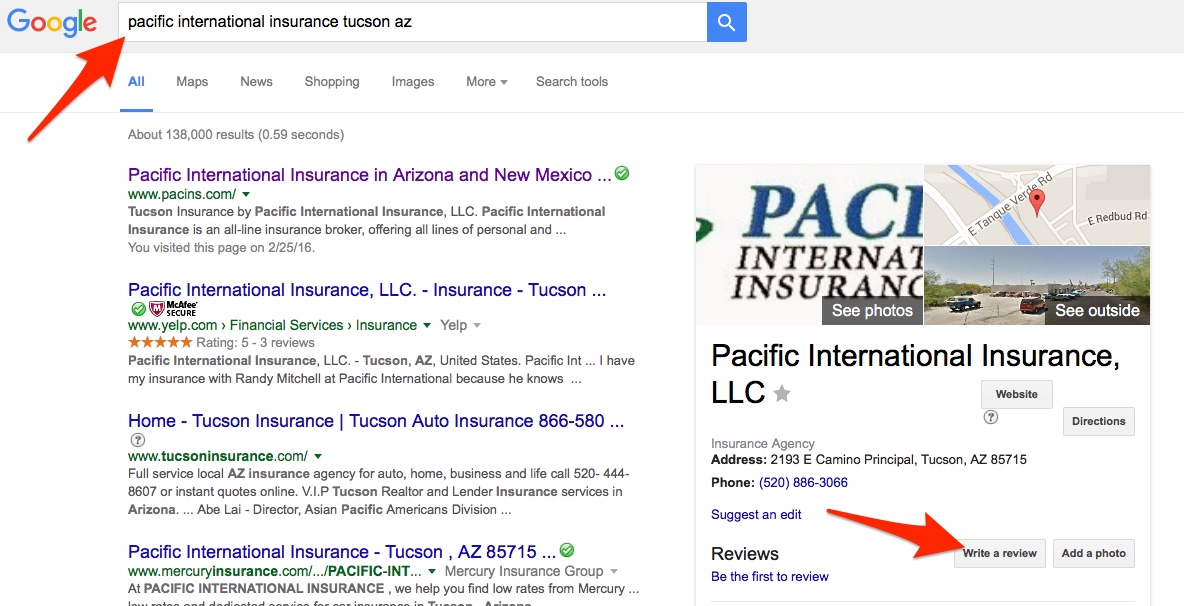
Task: Click the McAfee Secure badge icon
Action: 172,308
